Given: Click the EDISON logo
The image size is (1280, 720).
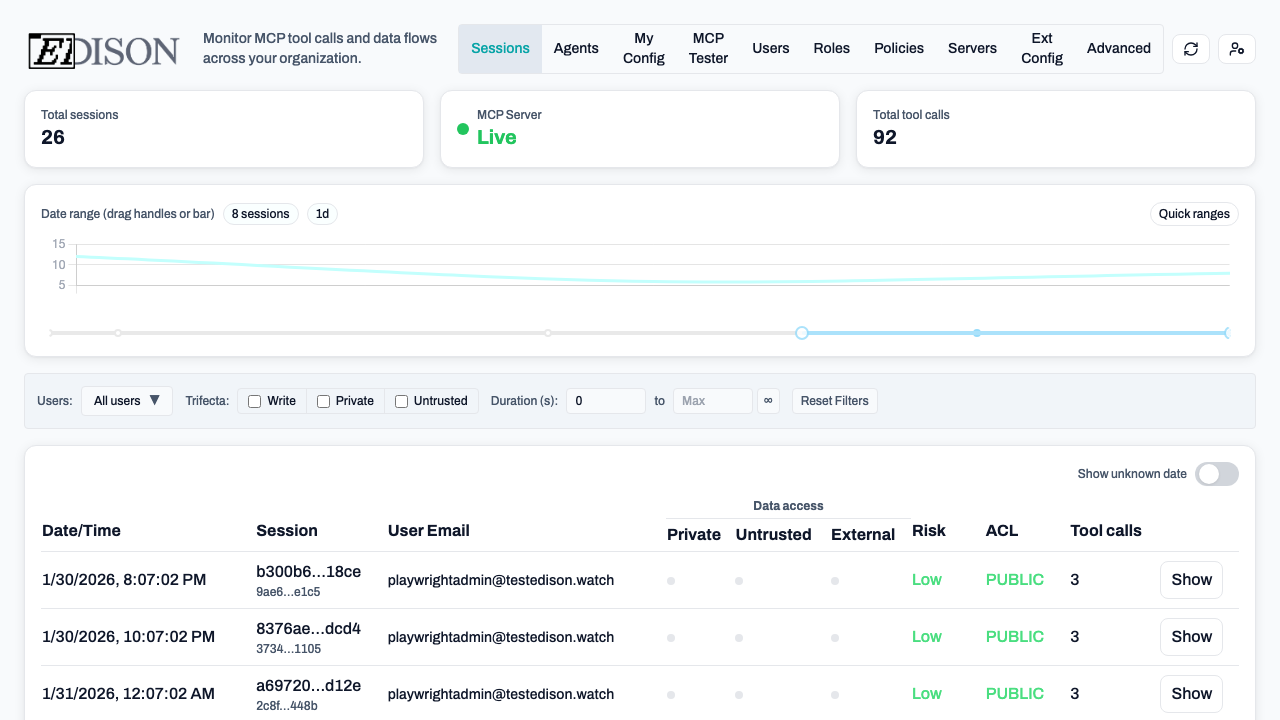Looking at the screenshot, I should (x=100, y=48).
